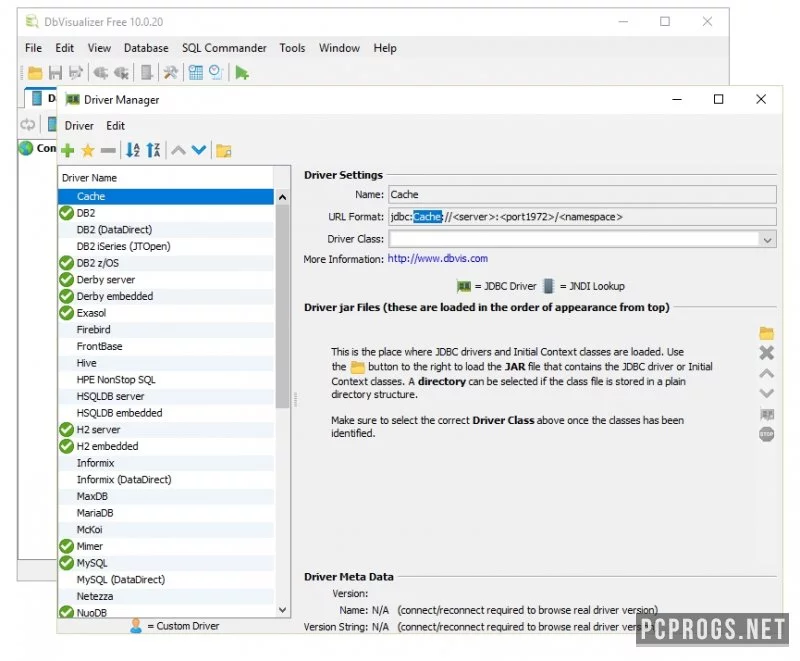Select the Derby server driver
The width and height of the screenshot is (800, 661).
[x=166, y=279]
